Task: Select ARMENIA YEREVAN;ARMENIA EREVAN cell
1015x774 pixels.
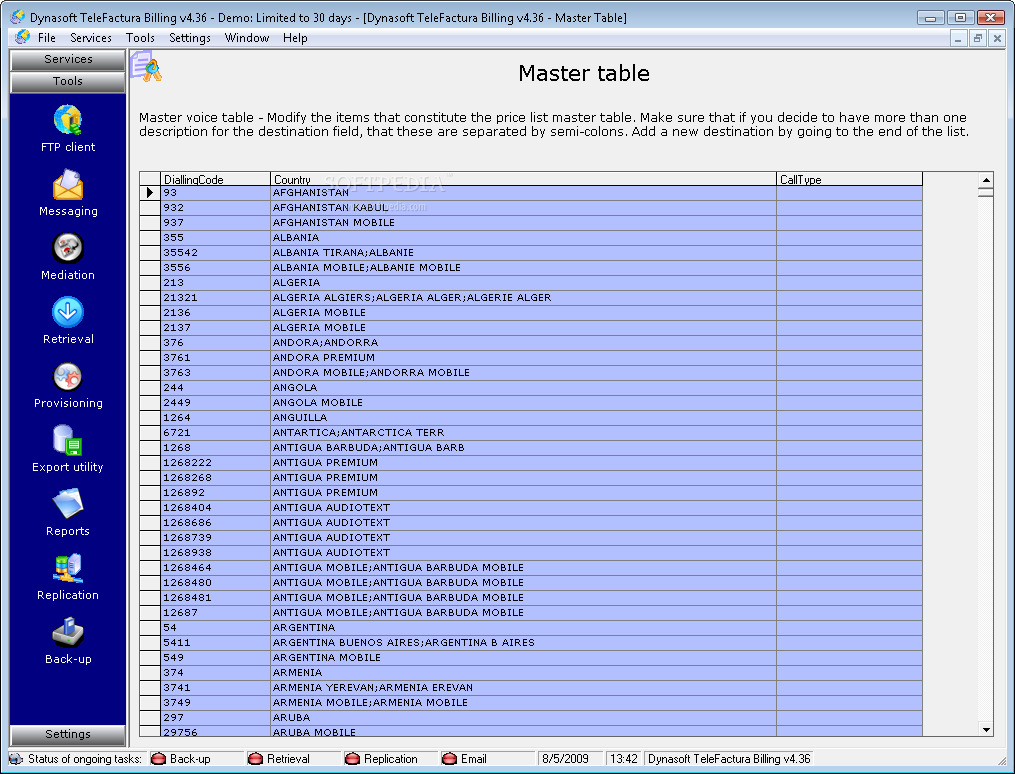Action: [523, 687]
